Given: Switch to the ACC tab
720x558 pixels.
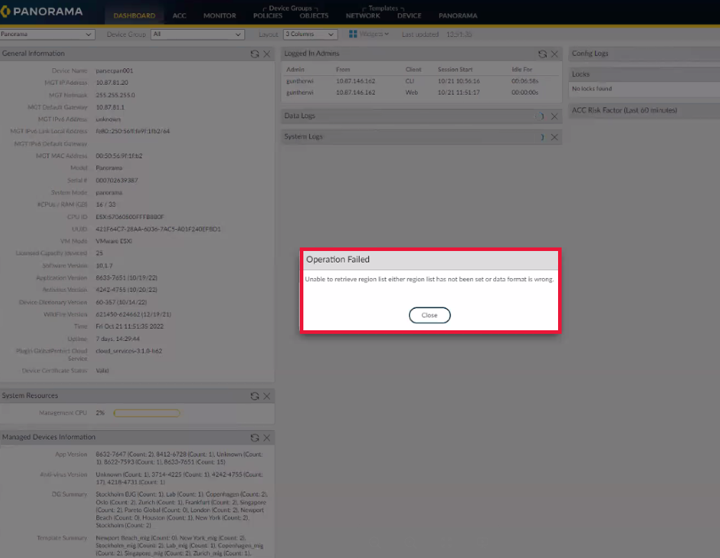Looking at the screenshot, I should (179, 16).
